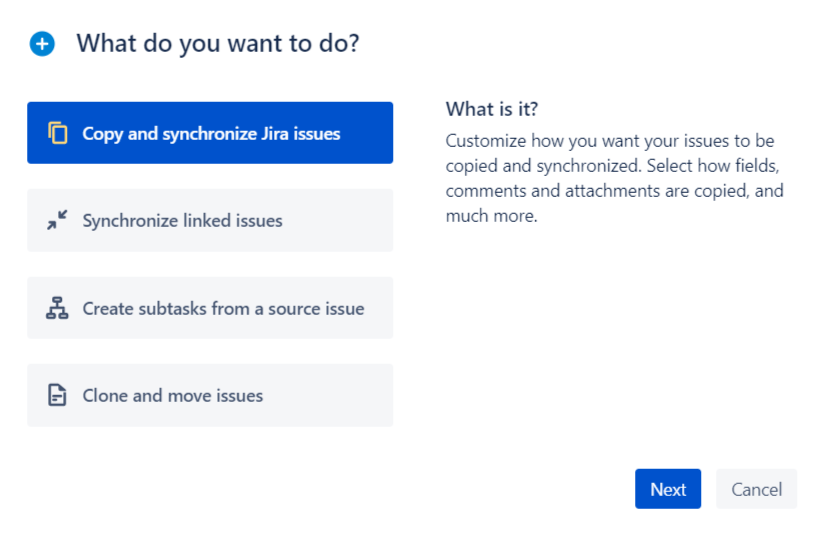The image size is (832, 535).
Task: Click the blue plus circle icon
Action: [x=42, y=44]
